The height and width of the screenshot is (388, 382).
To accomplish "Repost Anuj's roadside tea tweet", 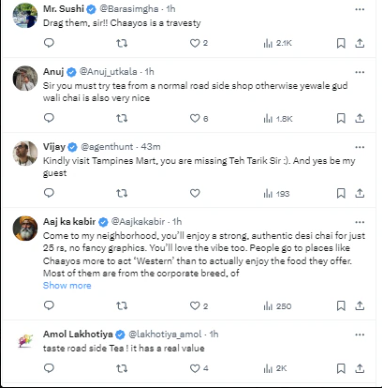I will pos(122,118).
